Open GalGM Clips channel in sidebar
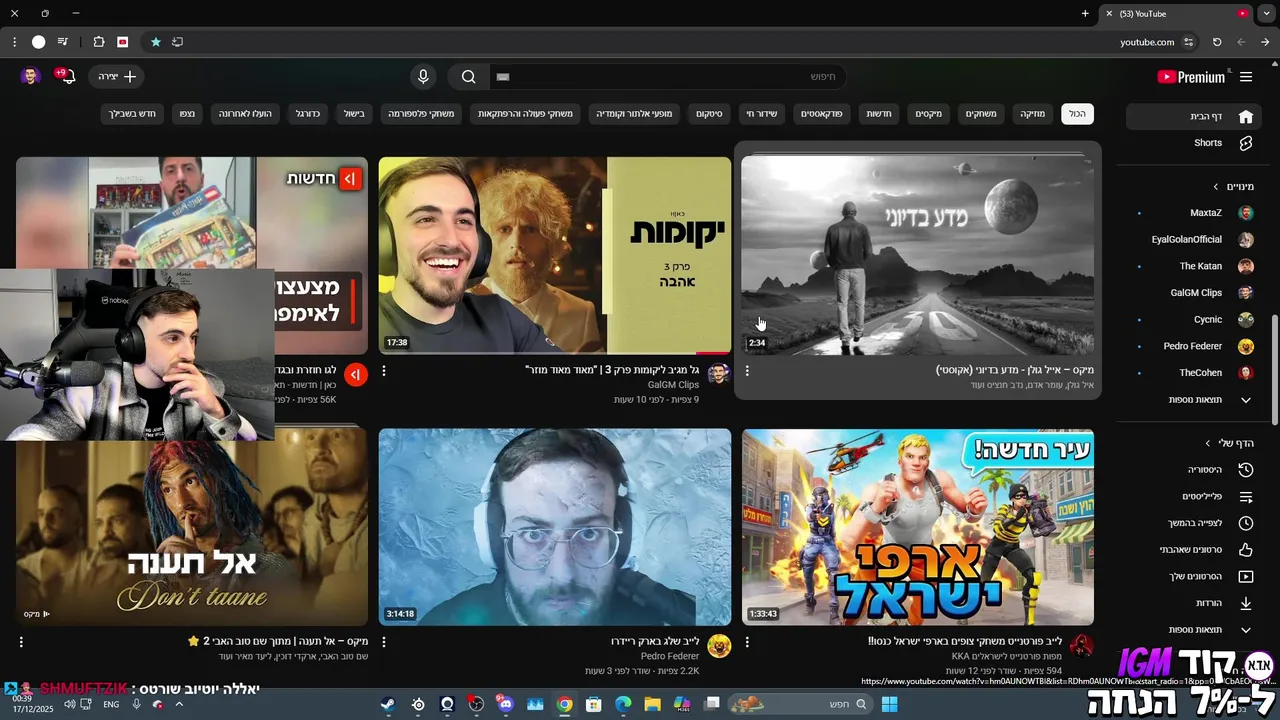 [1196, 293]
